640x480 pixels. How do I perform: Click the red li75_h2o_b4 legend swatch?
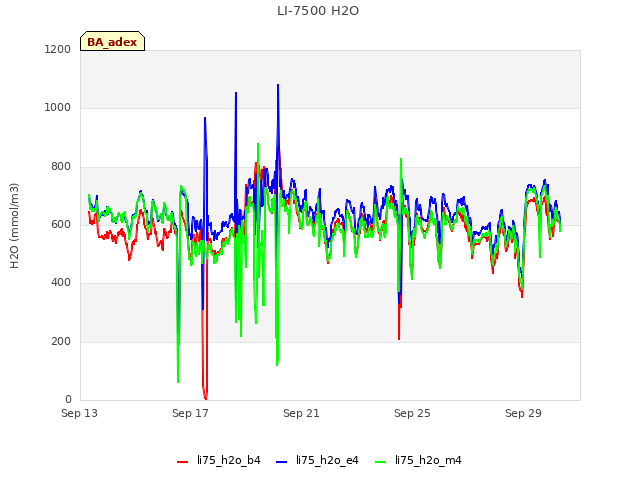(x=182, y=462)
